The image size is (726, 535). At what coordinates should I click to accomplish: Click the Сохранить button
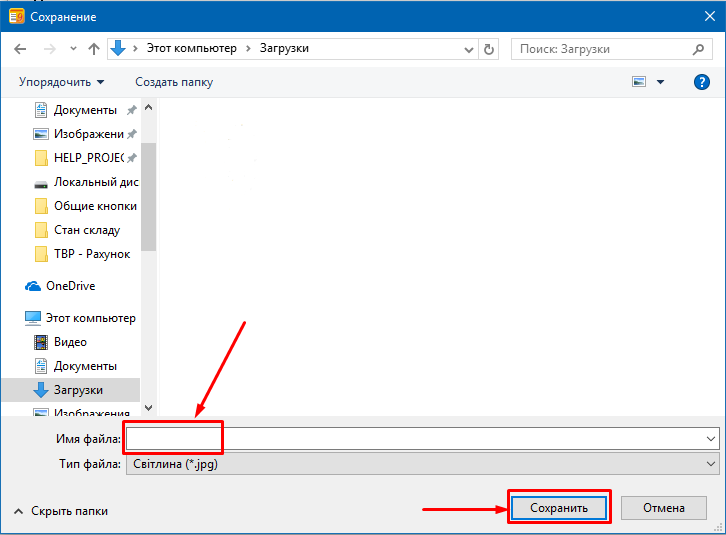coord(559,508)
